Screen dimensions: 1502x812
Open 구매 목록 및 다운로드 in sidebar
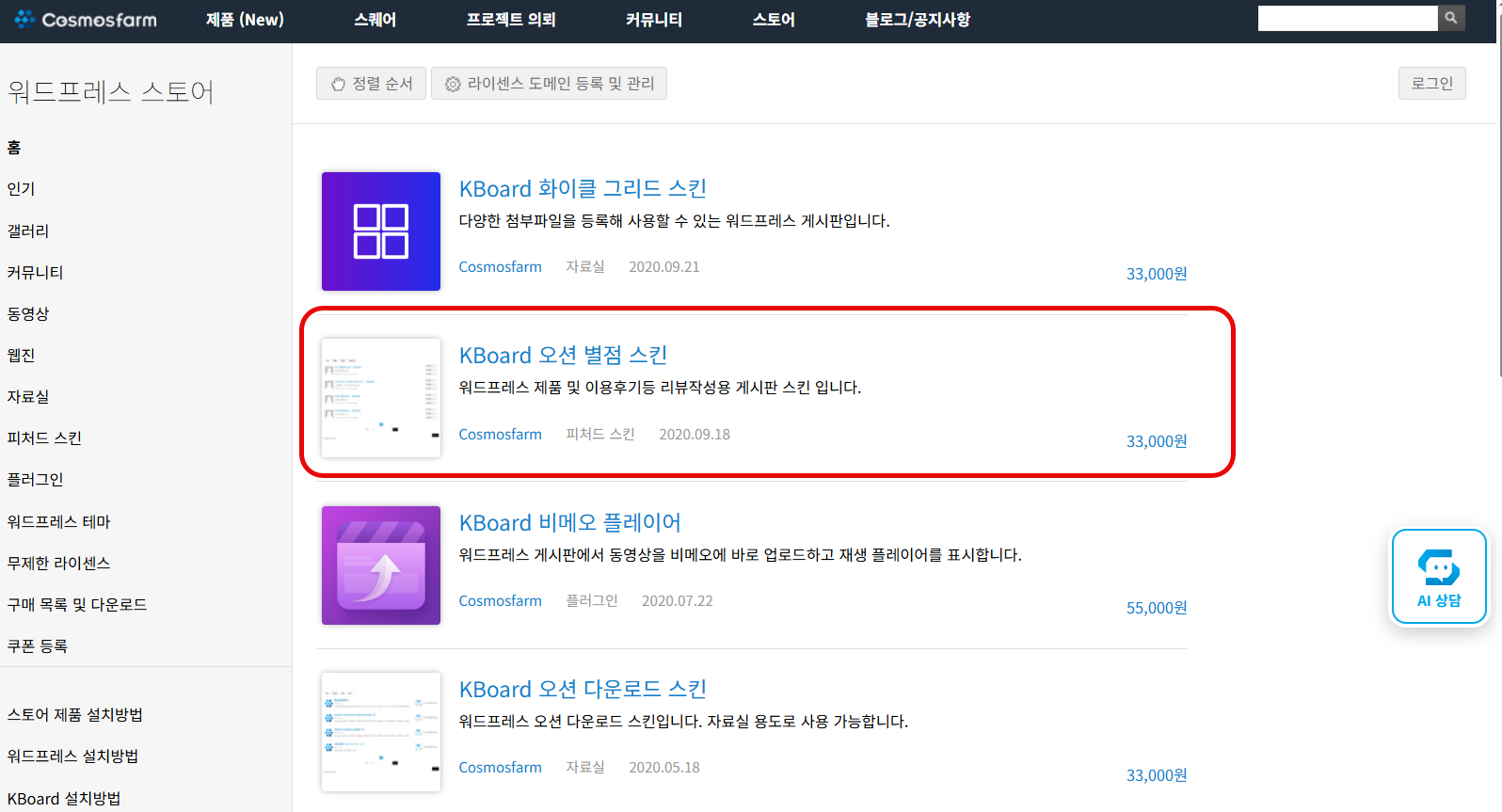(77, 604)
